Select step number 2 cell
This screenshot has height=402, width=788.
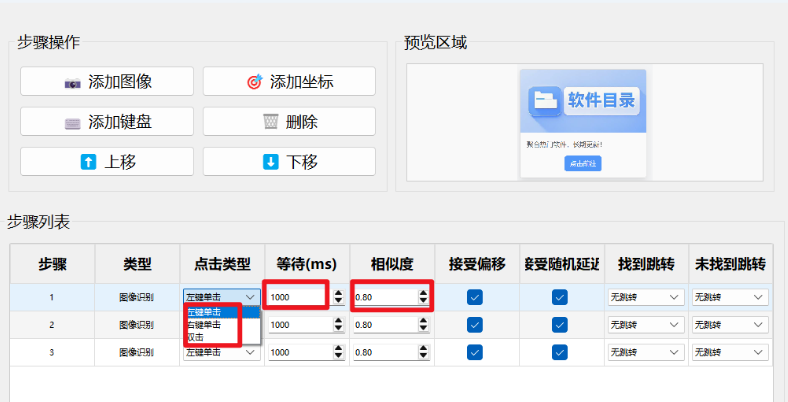52,325
